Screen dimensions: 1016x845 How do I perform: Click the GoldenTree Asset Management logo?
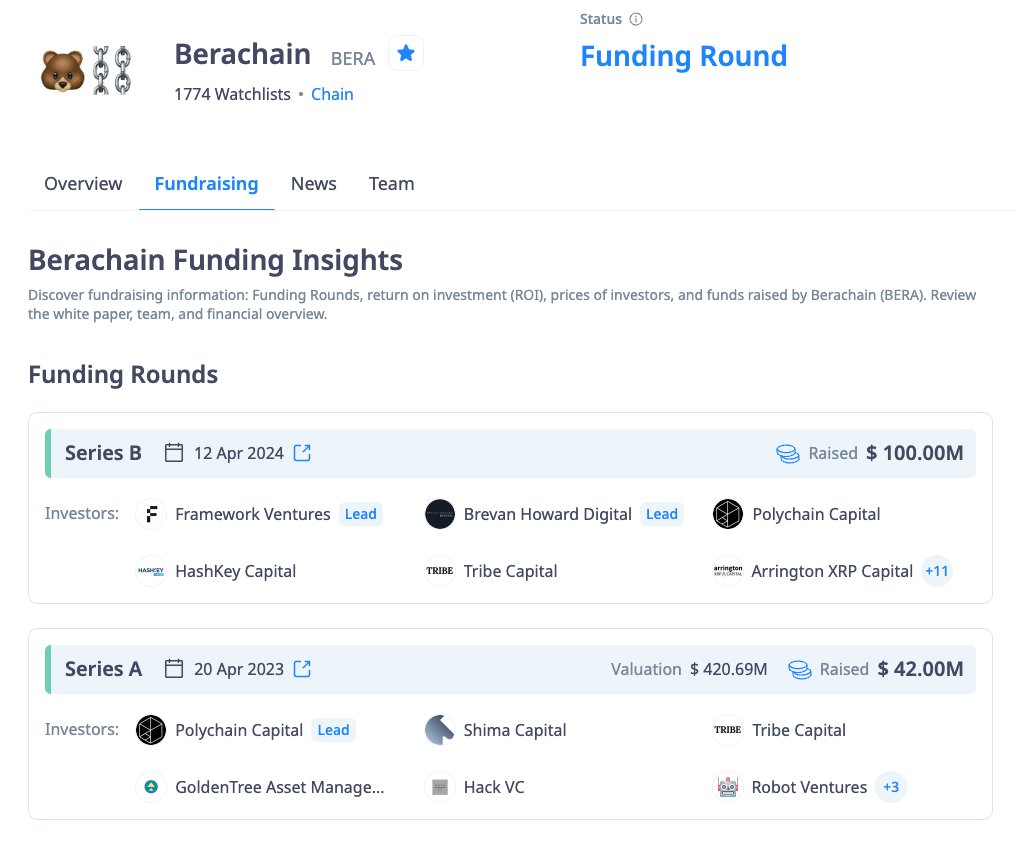[151, 787]
